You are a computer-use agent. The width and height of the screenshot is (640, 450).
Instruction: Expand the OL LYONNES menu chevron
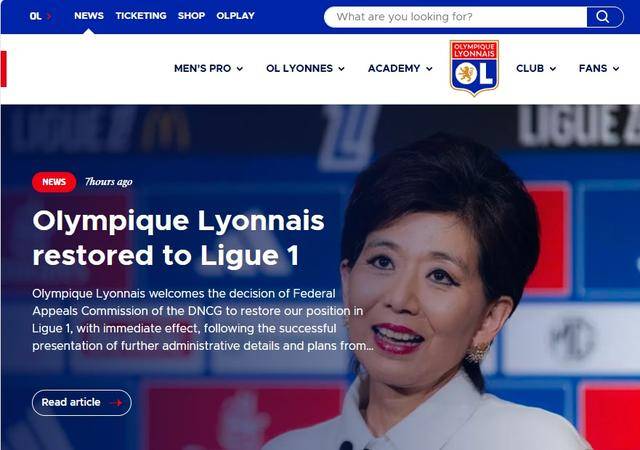coord(341,69)
